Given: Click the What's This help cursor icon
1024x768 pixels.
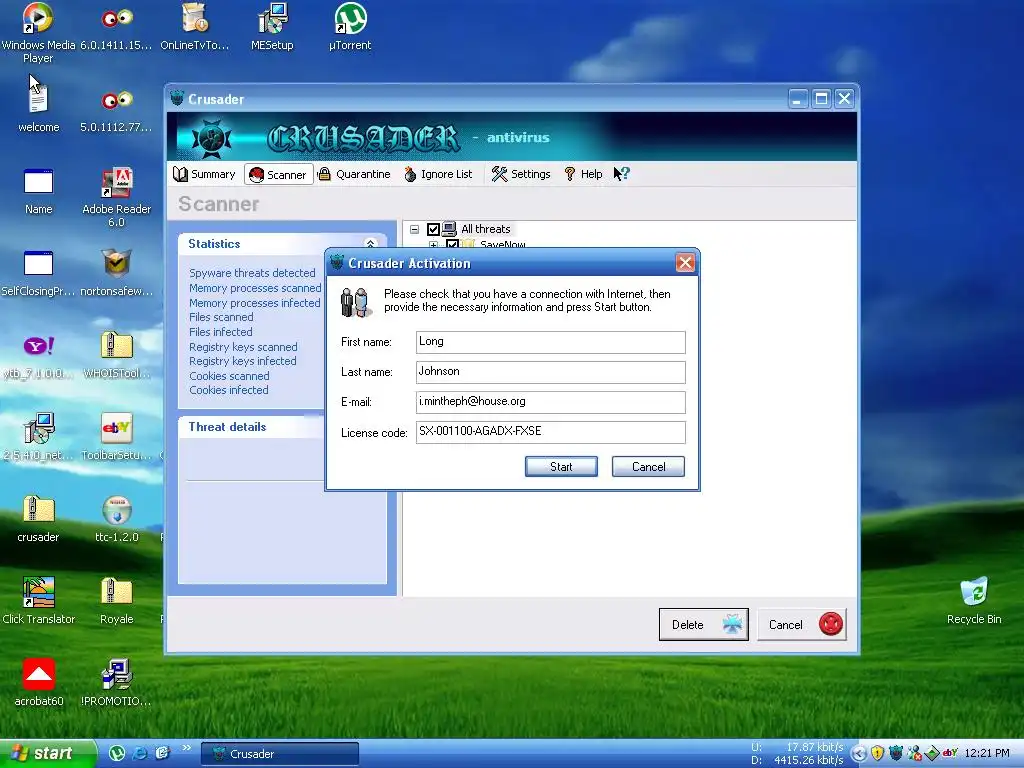Looking at the screenshot, I should tap(621, 174).
